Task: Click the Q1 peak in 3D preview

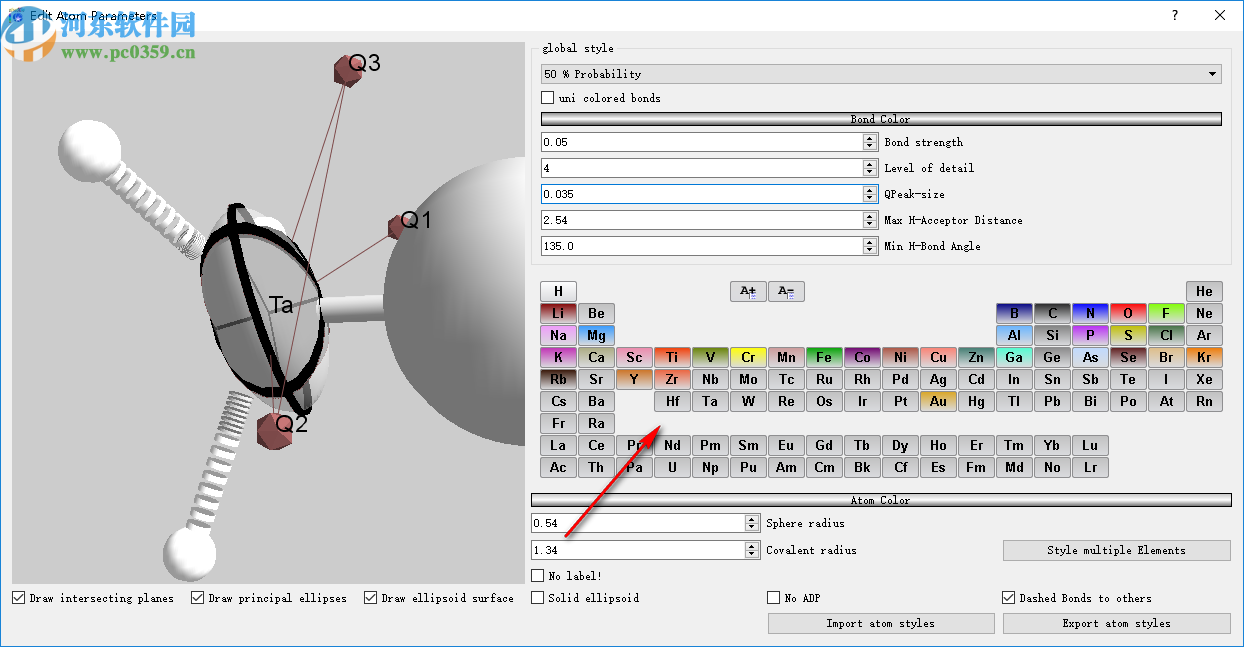Action: click(395, 227)
